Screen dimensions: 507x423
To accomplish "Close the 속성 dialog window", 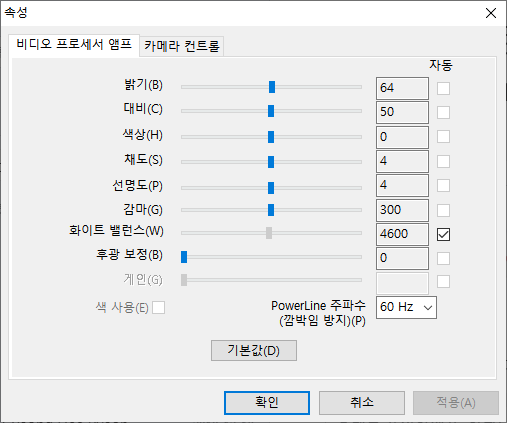I will (x=491, y=13).
